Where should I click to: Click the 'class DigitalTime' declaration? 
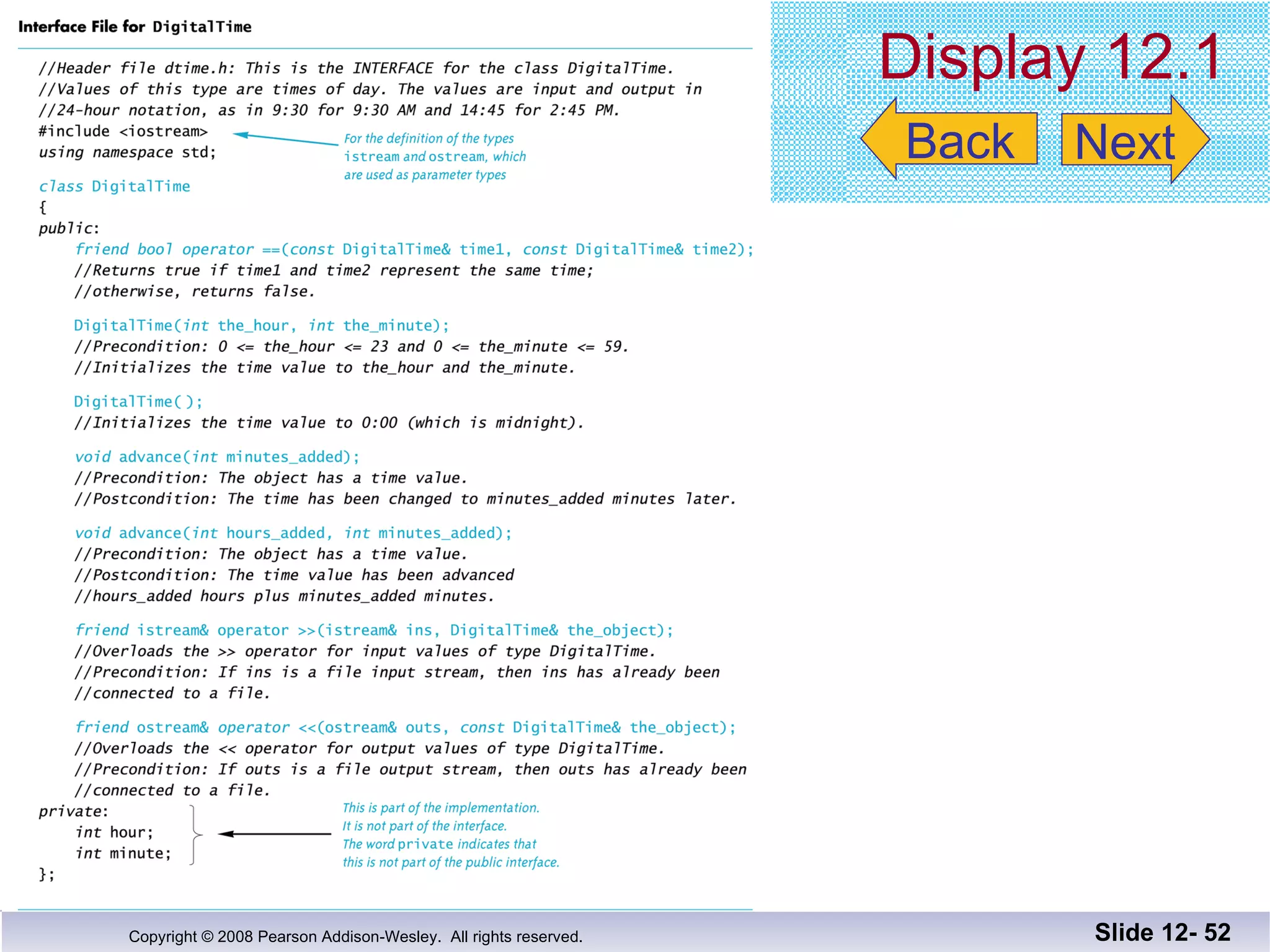[x=114, y=187]
